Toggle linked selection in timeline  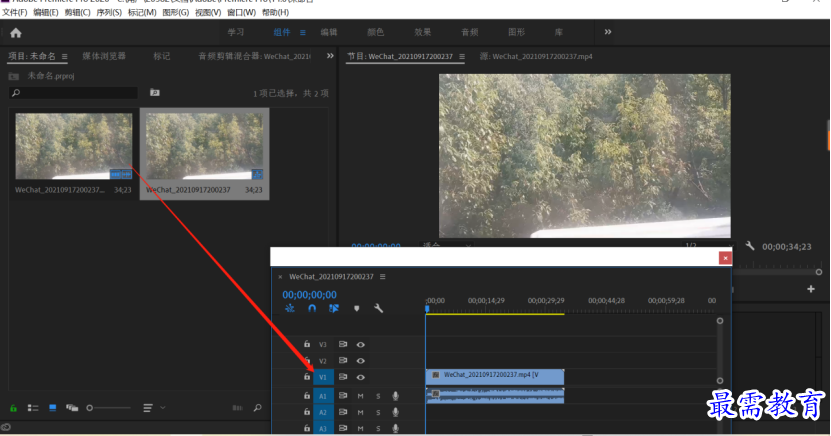[333, 308]
